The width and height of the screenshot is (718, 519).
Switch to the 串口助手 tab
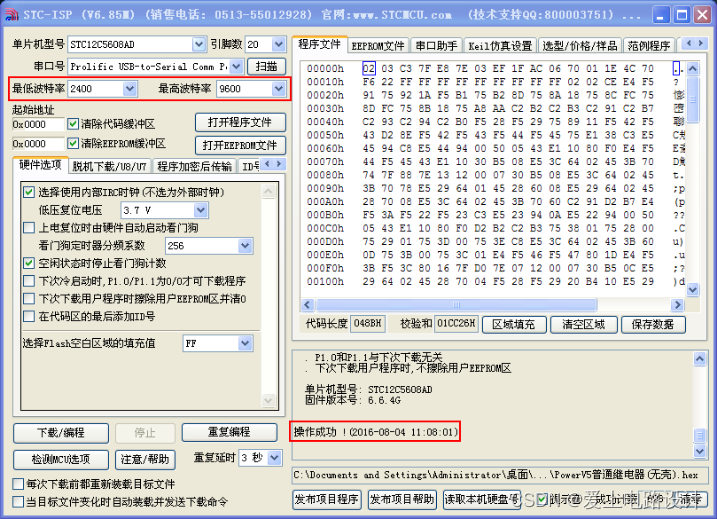point(436,46)
